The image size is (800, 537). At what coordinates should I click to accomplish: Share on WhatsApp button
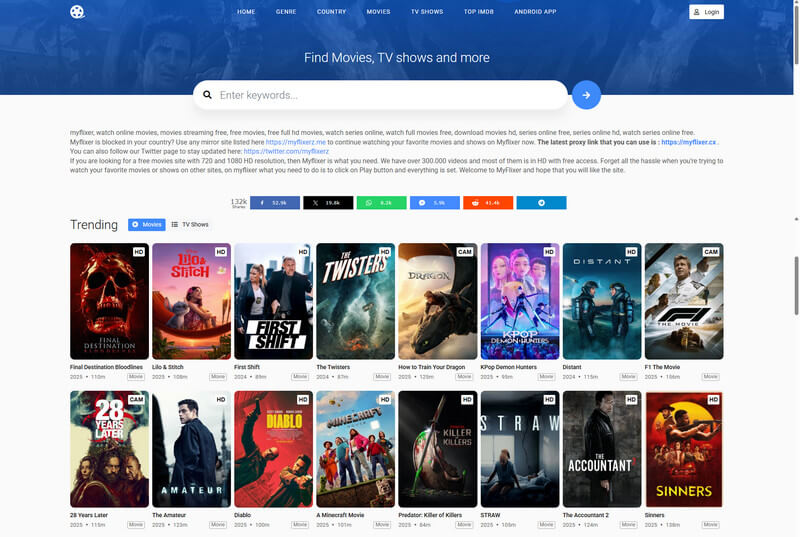click(x=381, y=202)
